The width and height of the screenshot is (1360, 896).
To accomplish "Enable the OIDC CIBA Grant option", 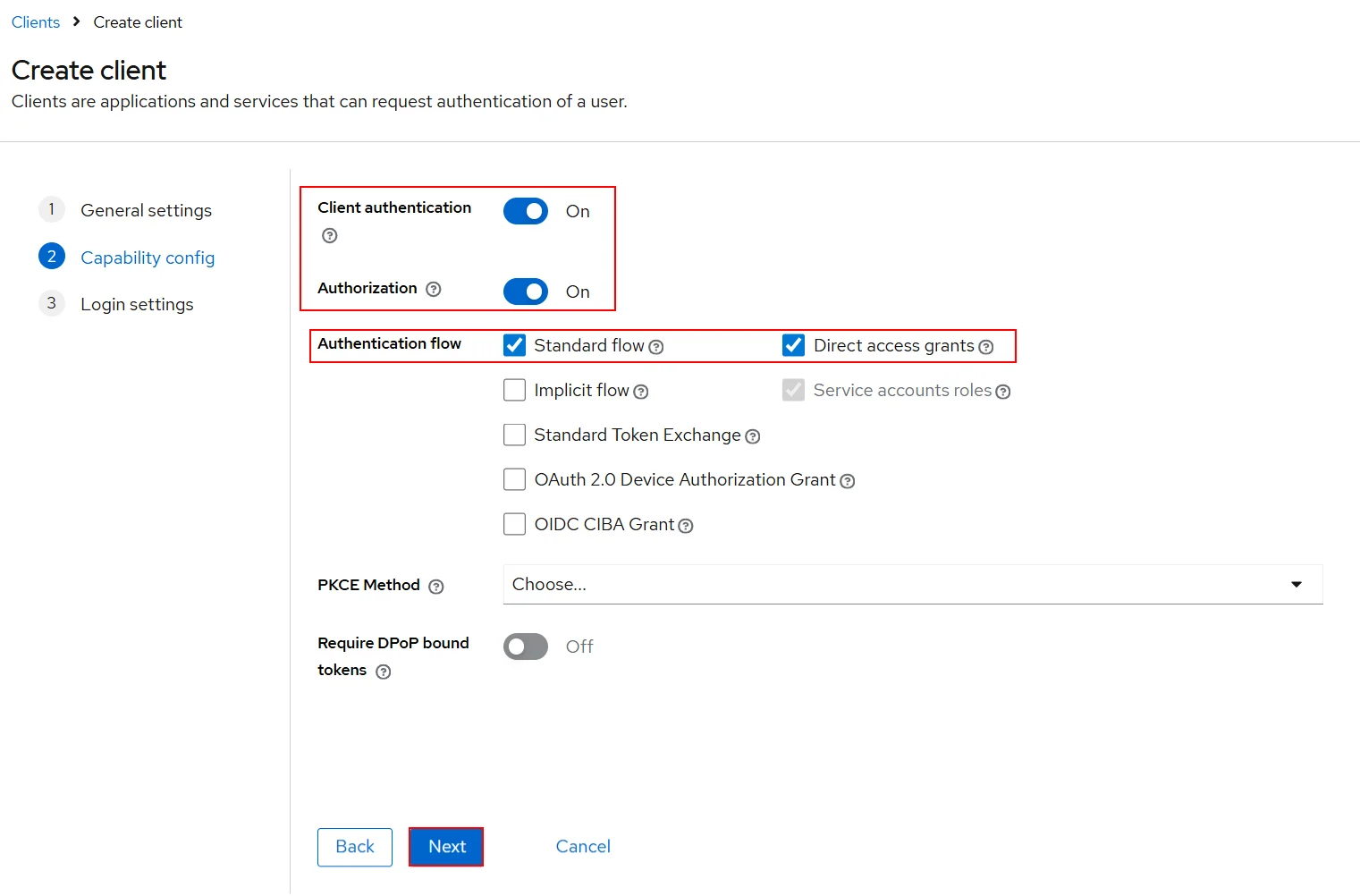I will (x=514, y=524).
